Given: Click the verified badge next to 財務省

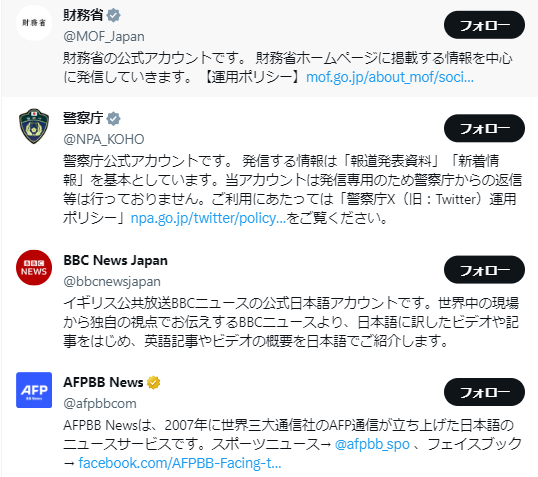Looking at the screenshot, I should [x=114, y=15].
